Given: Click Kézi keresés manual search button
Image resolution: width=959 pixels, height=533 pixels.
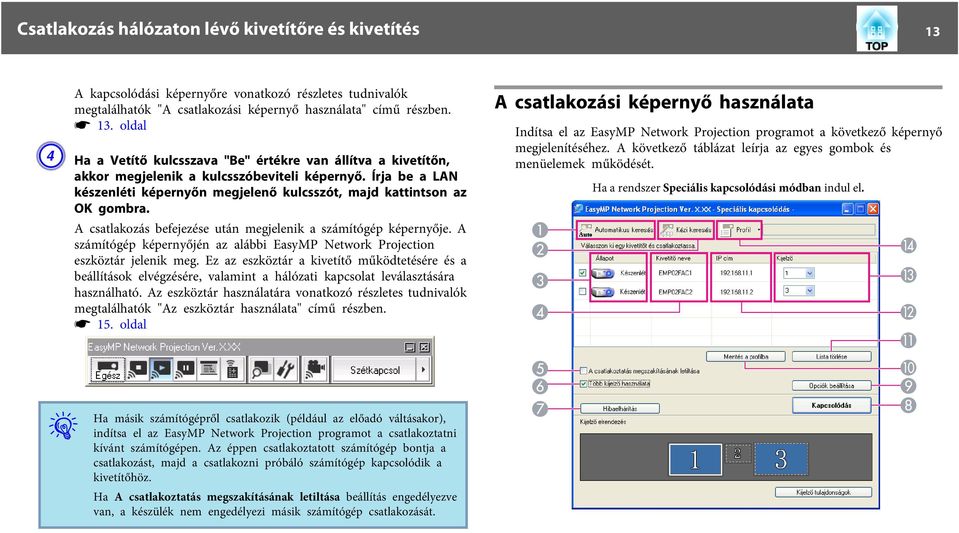Looking at the screenshot, I should (x=686, y=230).
